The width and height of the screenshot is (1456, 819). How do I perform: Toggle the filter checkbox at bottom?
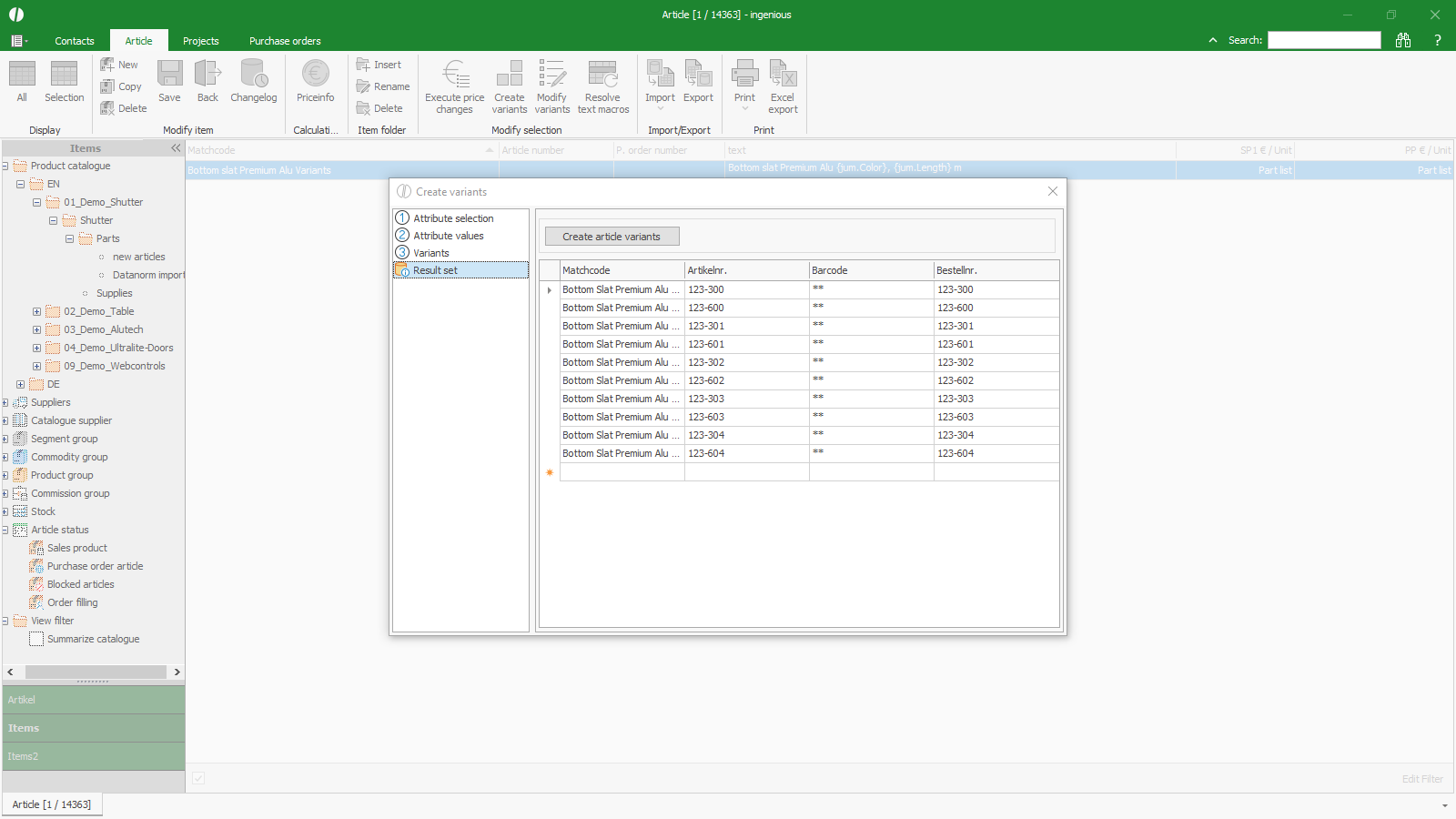(x=198, y=778)
